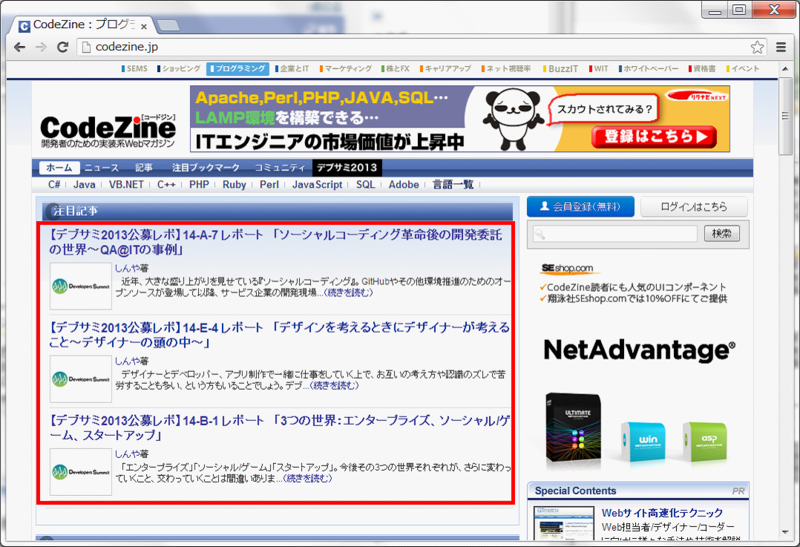The width and height of the screenshot is (800, 547).
Task: Click the Developers Summit thumbnail of 14-B-1 article
Action: click(81, 472)
